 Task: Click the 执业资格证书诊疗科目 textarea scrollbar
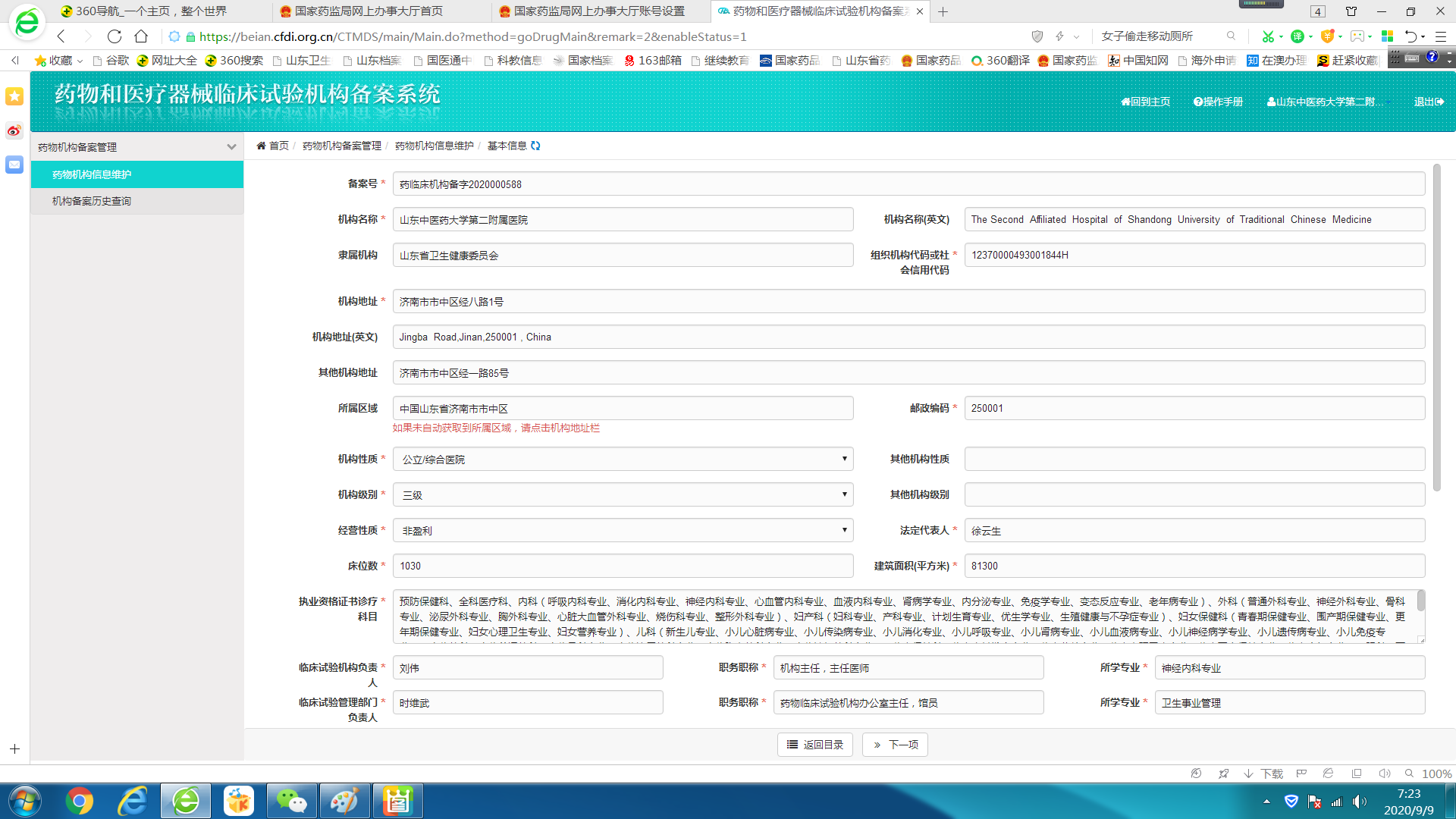1420,600
